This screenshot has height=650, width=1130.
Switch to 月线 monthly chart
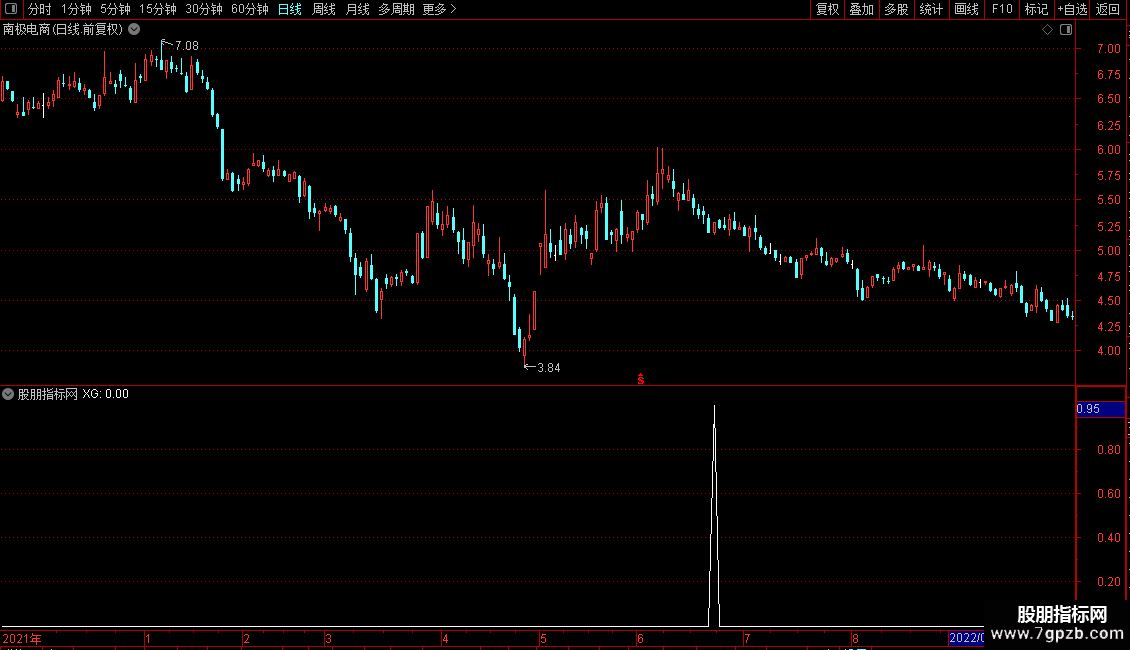pos(357,9)
